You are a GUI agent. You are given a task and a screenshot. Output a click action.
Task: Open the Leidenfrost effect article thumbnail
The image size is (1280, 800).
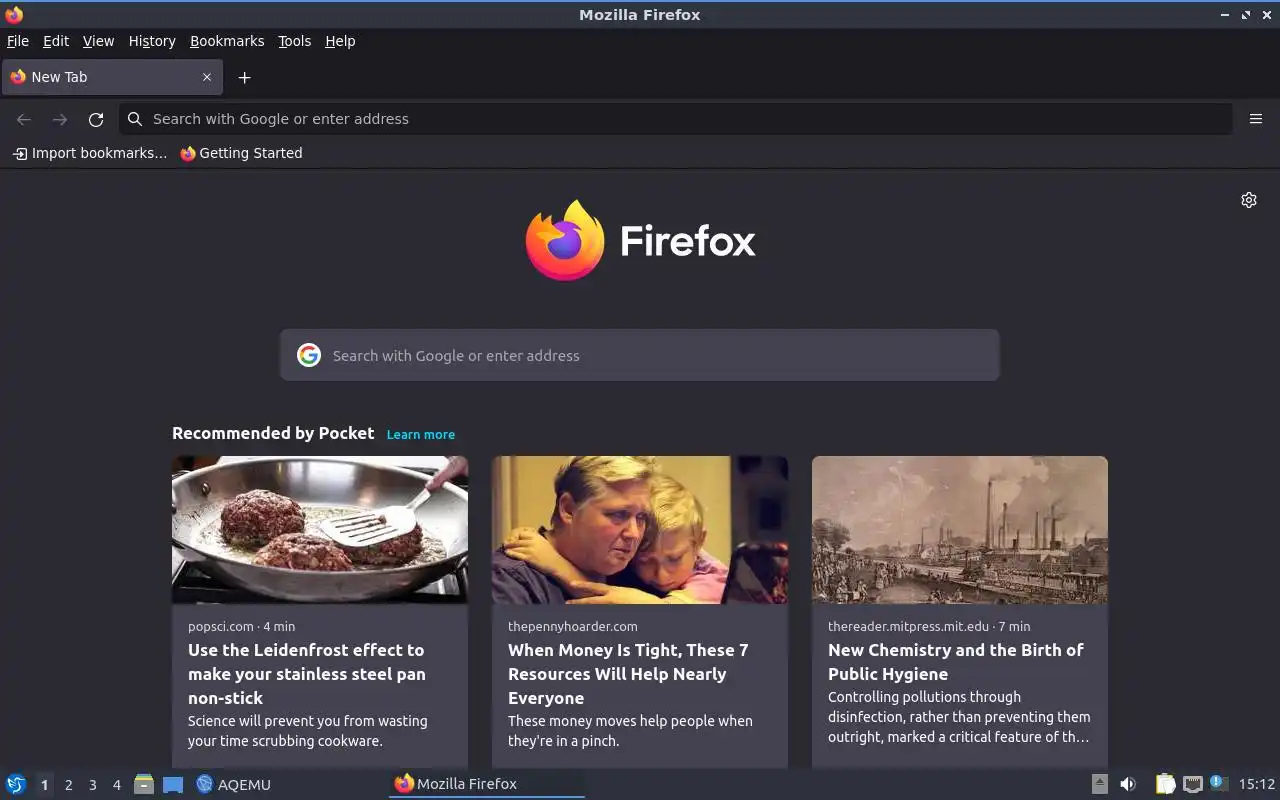pyautogui.click(x=320, y=530)
